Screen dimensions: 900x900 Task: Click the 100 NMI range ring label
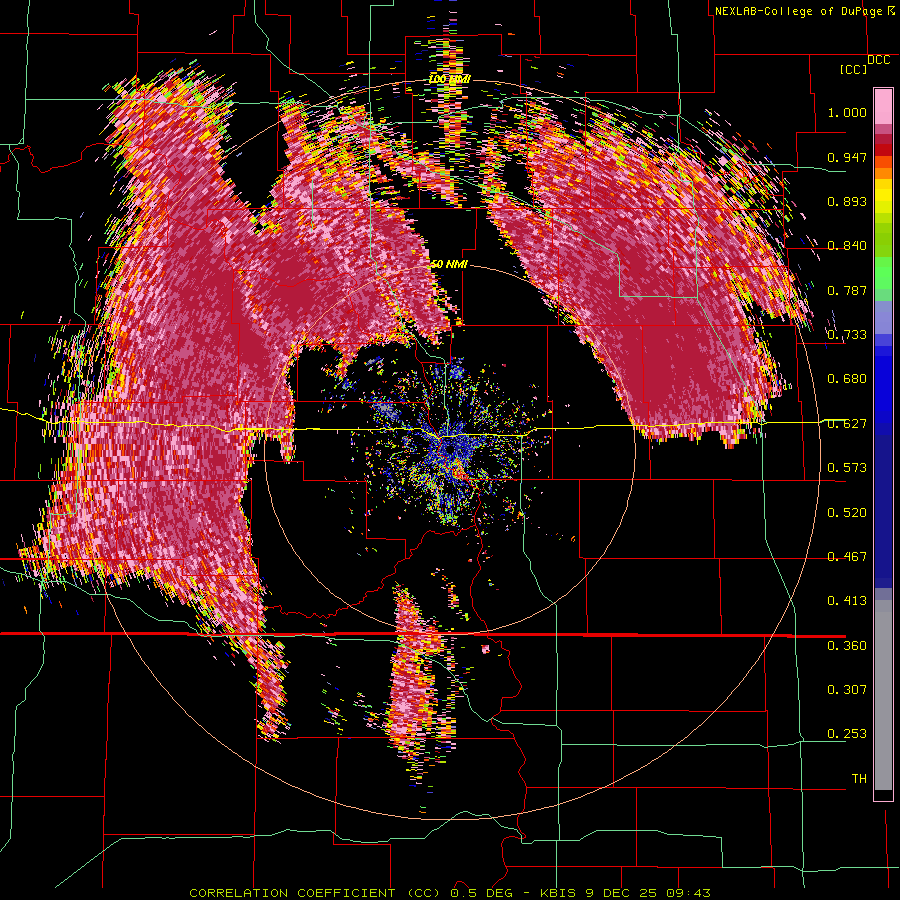point(449,79)
